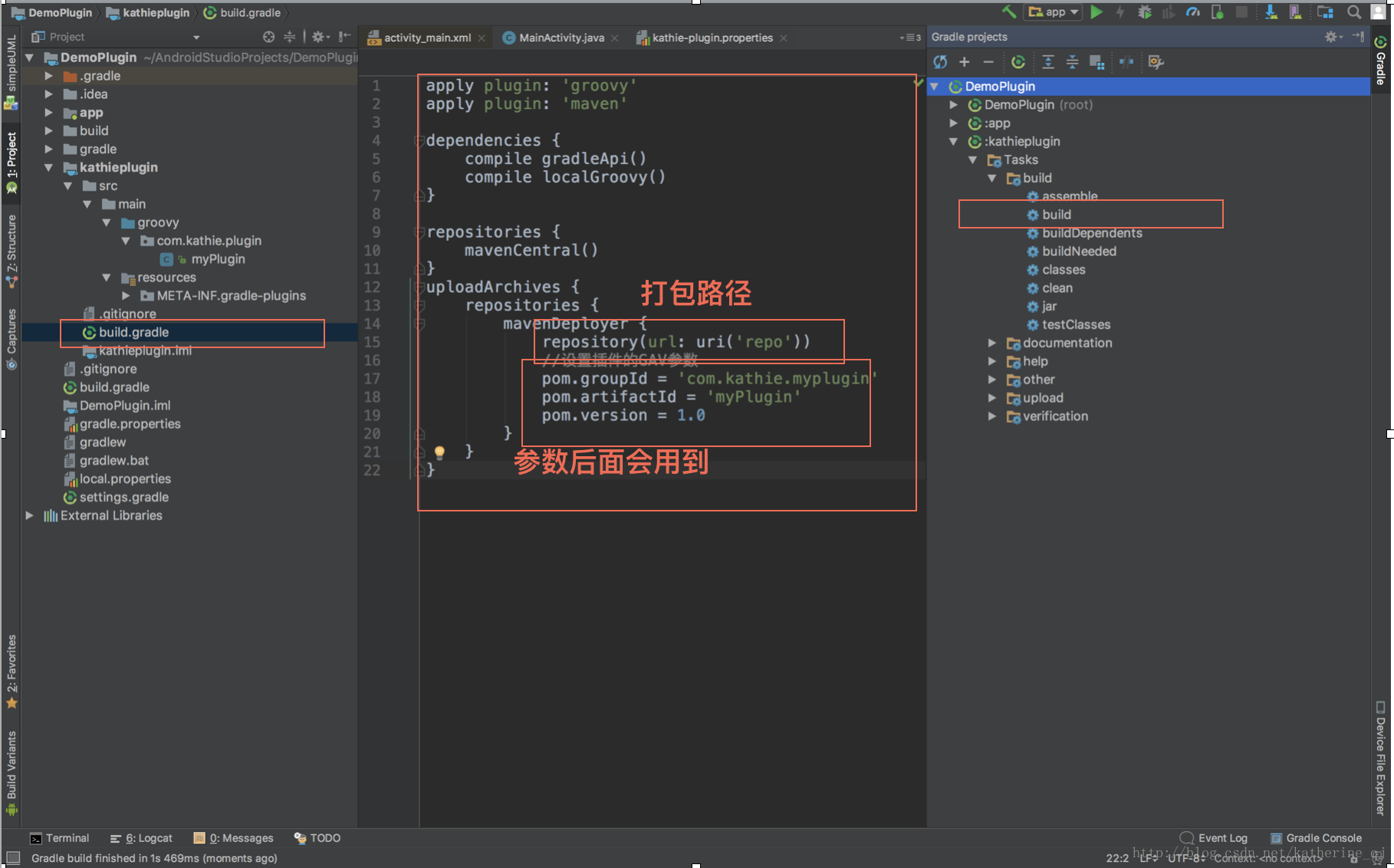Open Gradle settings wrench icon
The width and height of the screenshot is (1394, 868).
click(1156, 62)
